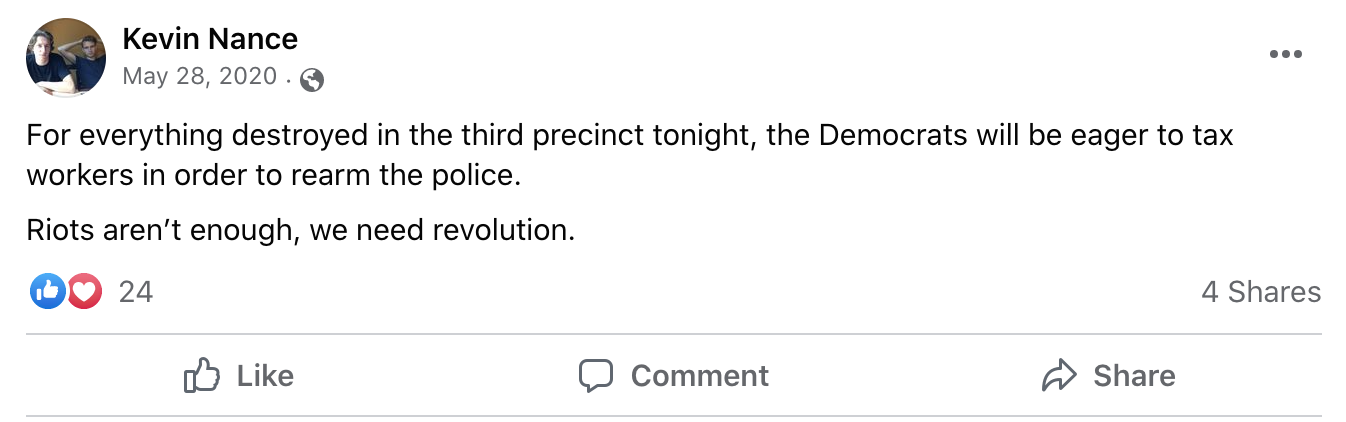The height and width of the screenshot is (422, 1346).
Task: Click the speech bubble icon beside Comment
Action: (x=595, y=376)
